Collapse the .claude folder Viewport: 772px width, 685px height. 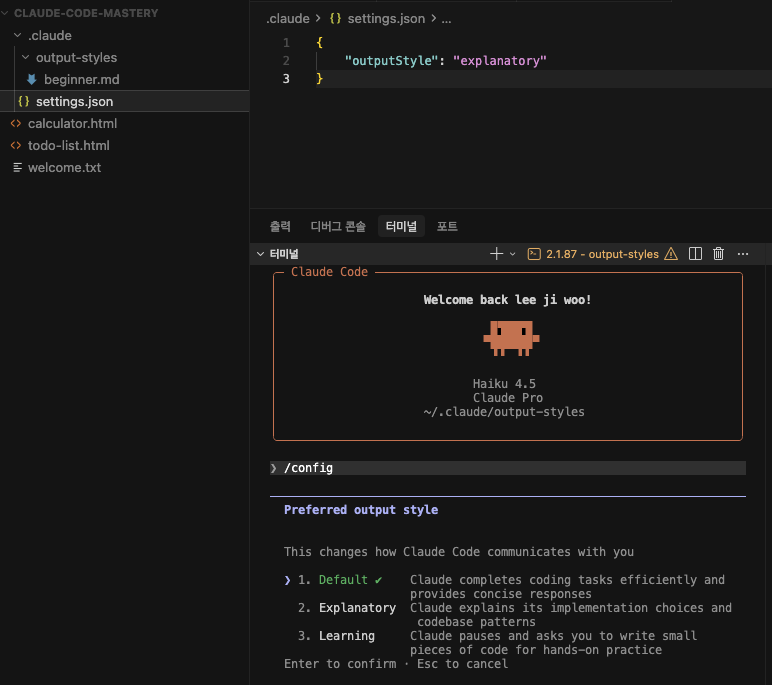coord(17,36)
